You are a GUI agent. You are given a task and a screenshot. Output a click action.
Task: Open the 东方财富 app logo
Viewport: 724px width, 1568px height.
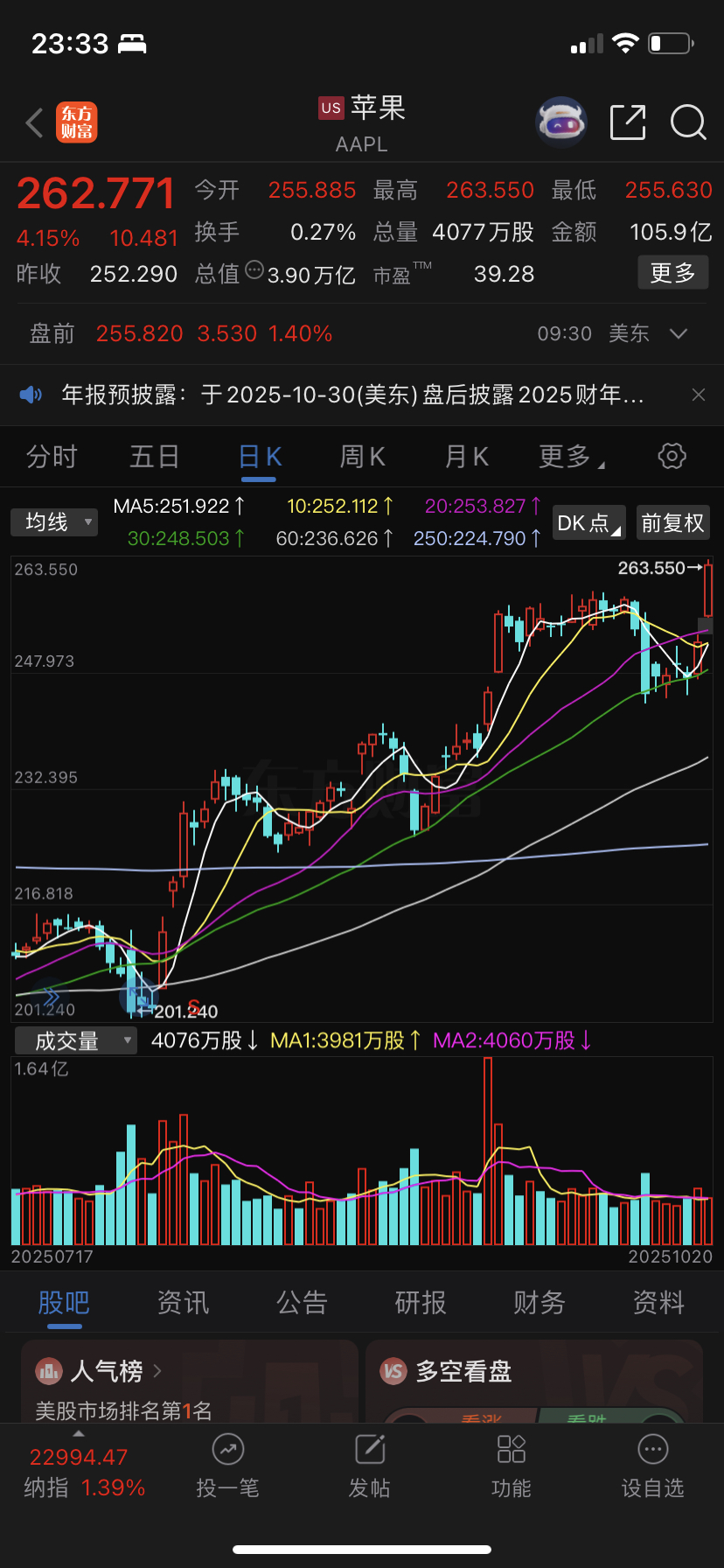(77, 122)
